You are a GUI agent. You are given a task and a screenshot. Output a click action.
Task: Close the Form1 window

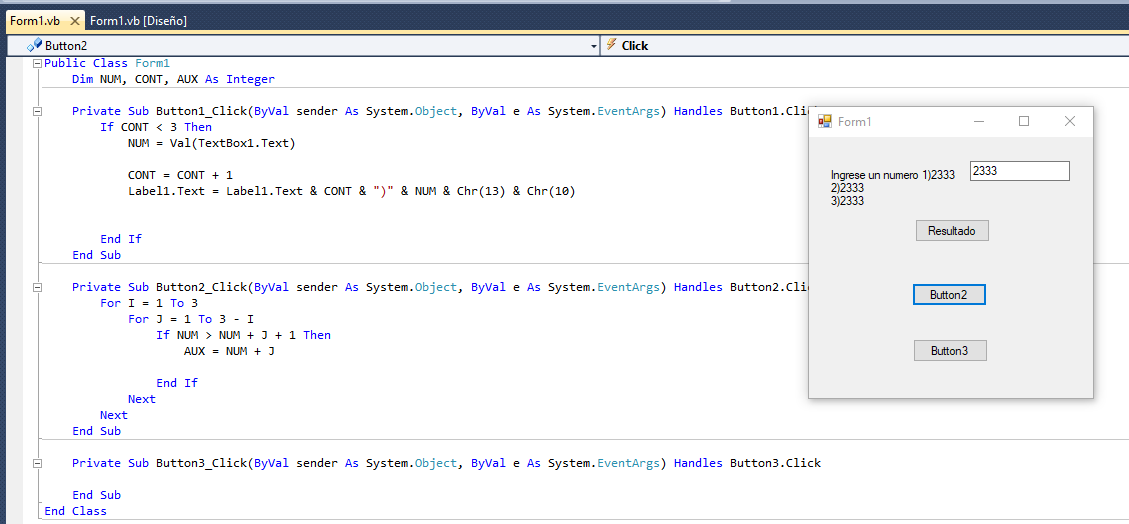1069,122
